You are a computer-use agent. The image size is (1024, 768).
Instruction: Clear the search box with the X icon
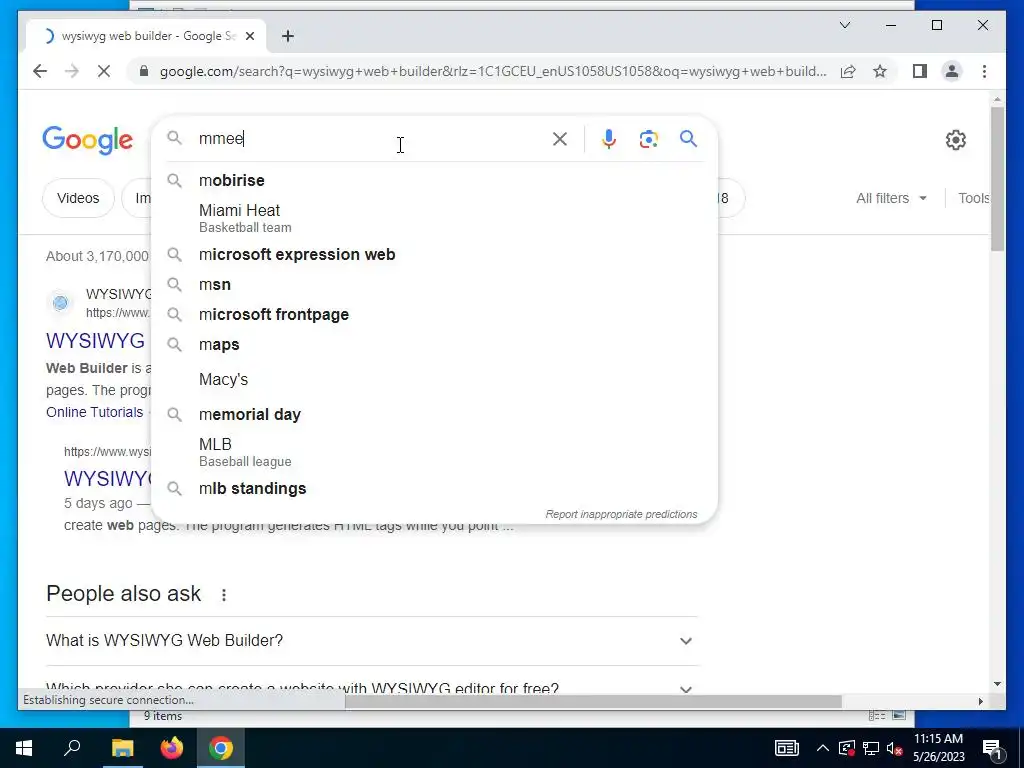pos(560,138)
